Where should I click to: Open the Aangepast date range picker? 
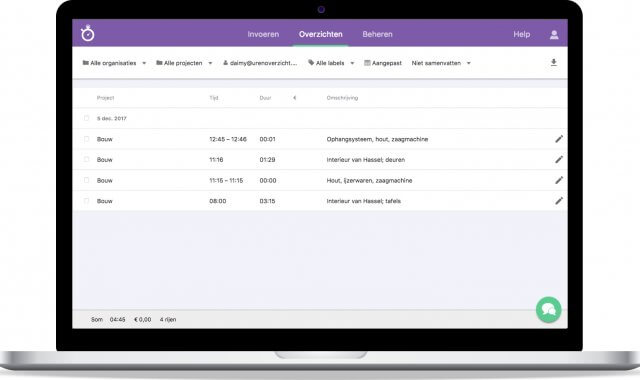click(383, 63)
